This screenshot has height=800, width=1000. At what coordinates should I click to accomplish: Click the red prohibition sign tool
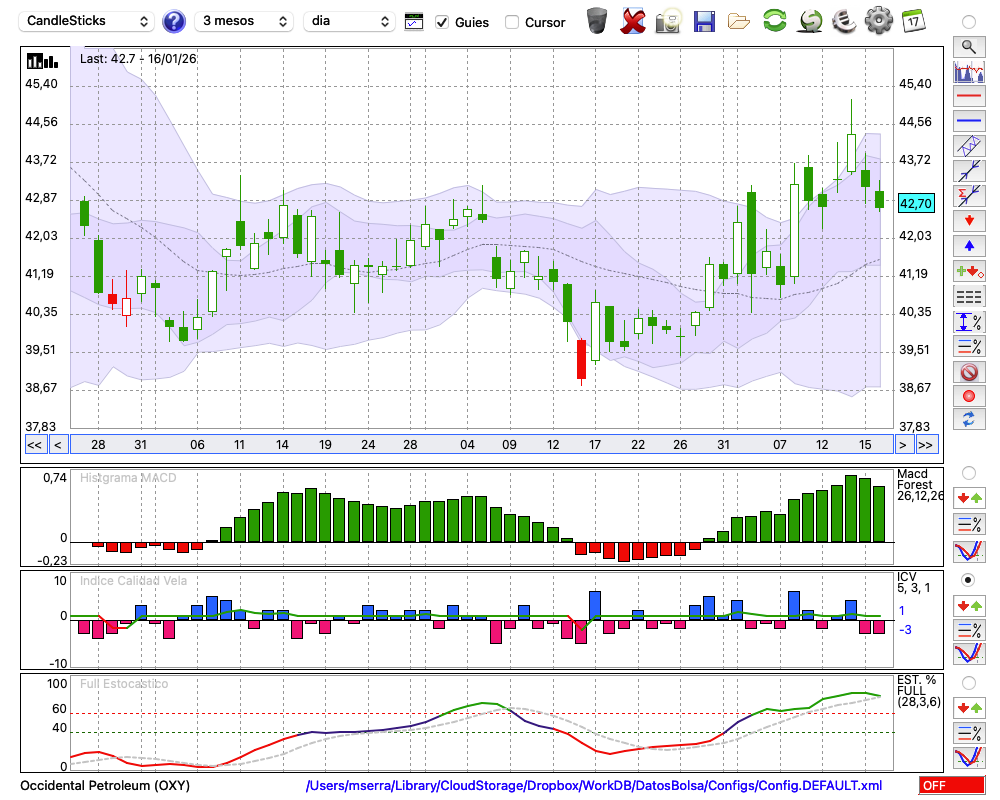pos(968,371)
